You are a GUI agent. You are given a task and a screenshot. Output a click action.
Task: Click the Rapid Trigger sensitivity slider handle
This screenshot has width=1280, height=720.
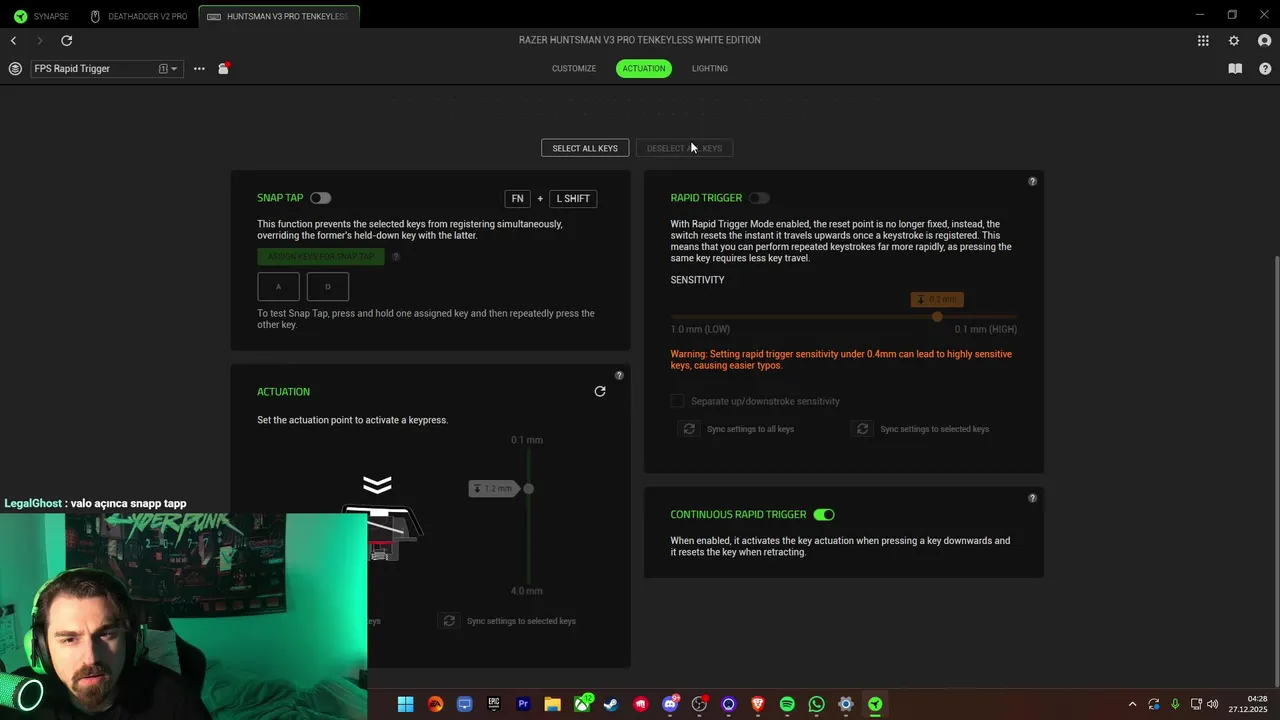(x=937, y=317)
